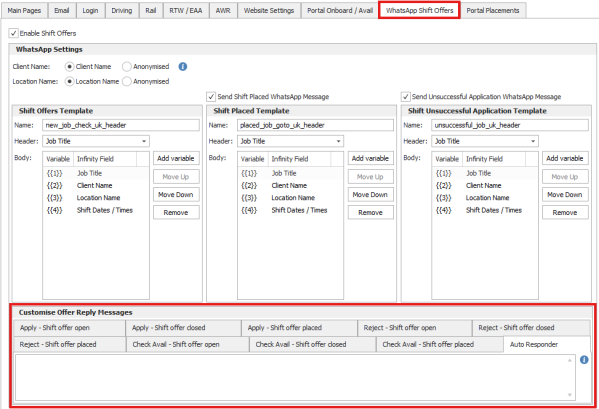Click Move Down in Shift Unsuccessful Application Template
Image resolution: width=599 pixels, height=409 pixels.
pos(565,194)
